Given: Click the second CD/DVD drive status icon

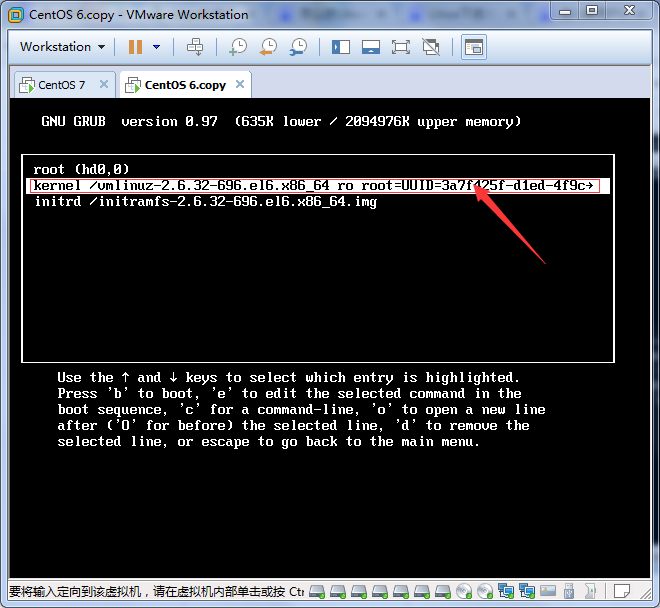Looking at the screenshot, I should tap(485, 592).
